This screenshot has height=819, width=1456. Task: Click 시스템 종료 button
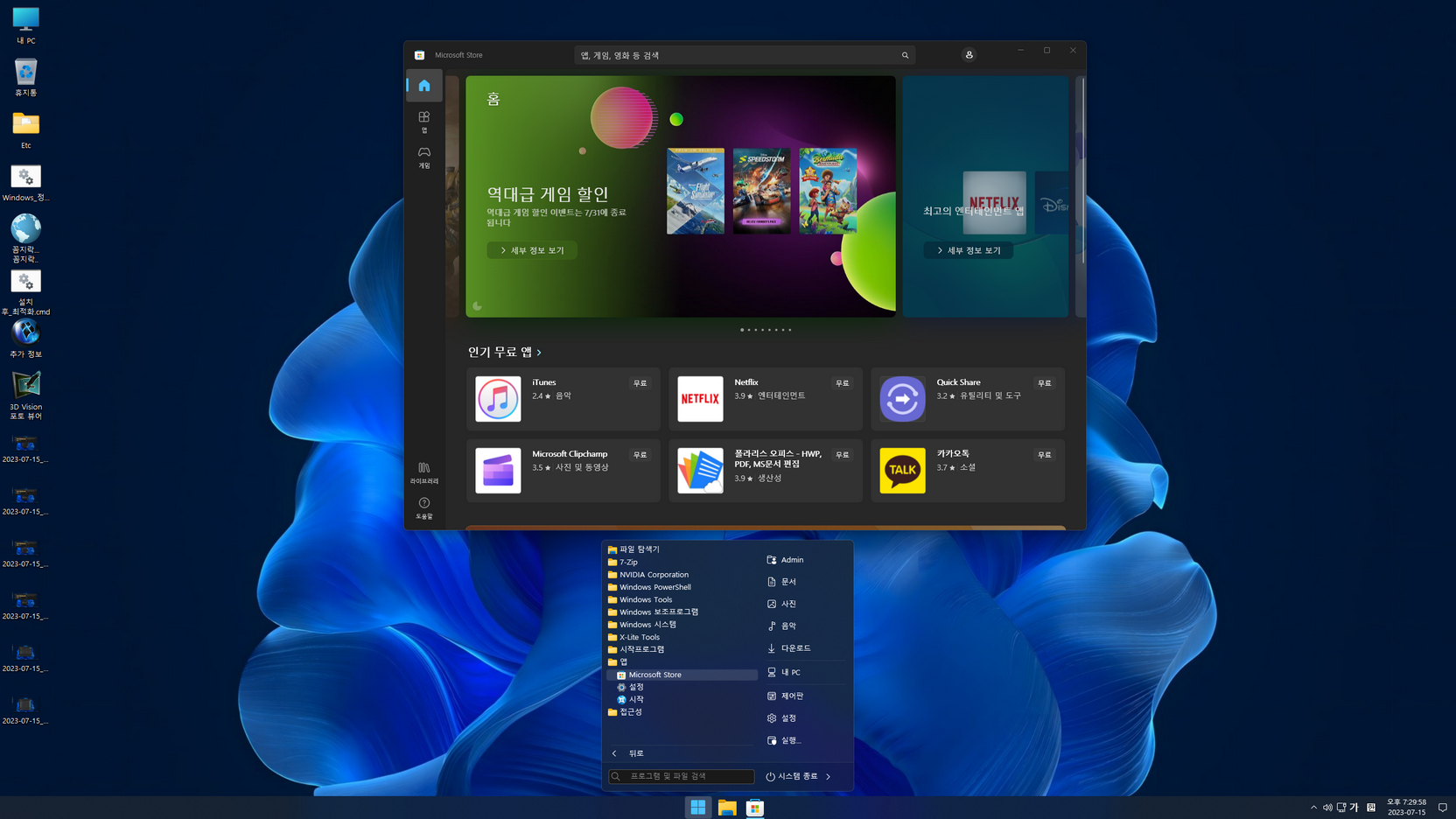[792, 776]
